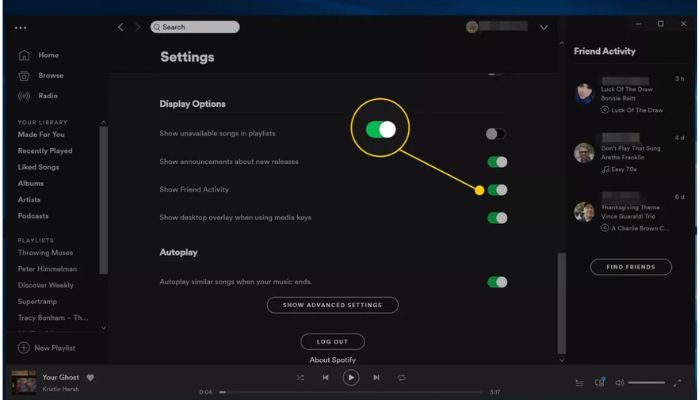Toggle Show desktop overlay when using media keys
700x400 pixels.
click(497, 218)
